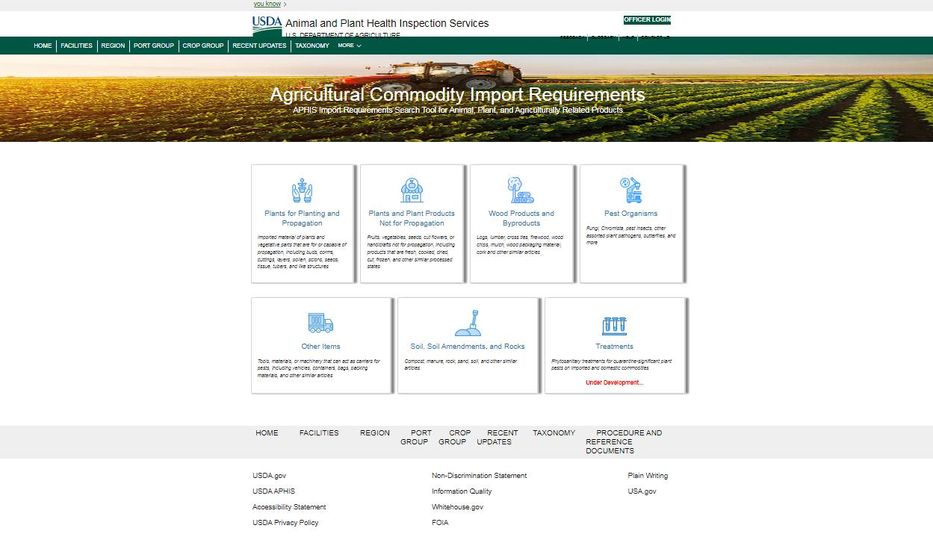This screenshot has width=933, height=540.
Task: Open the 'Plants for Planting and Propagation' title link
Action: point(302,218)
